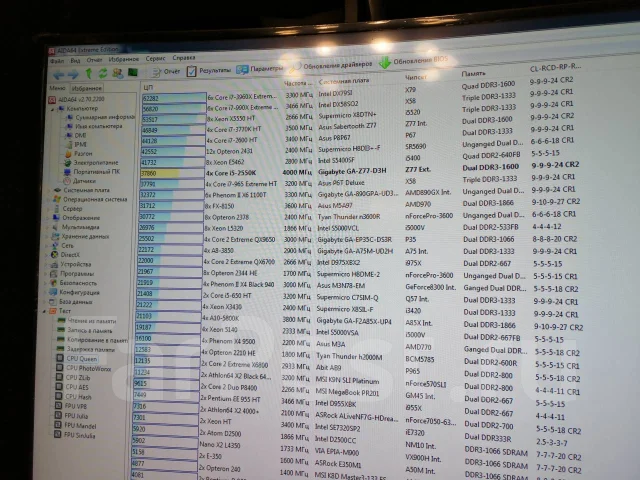Select the CPU Queen benchmark
This screenshot has width=640, height=480.
click(x=77, y=359)
